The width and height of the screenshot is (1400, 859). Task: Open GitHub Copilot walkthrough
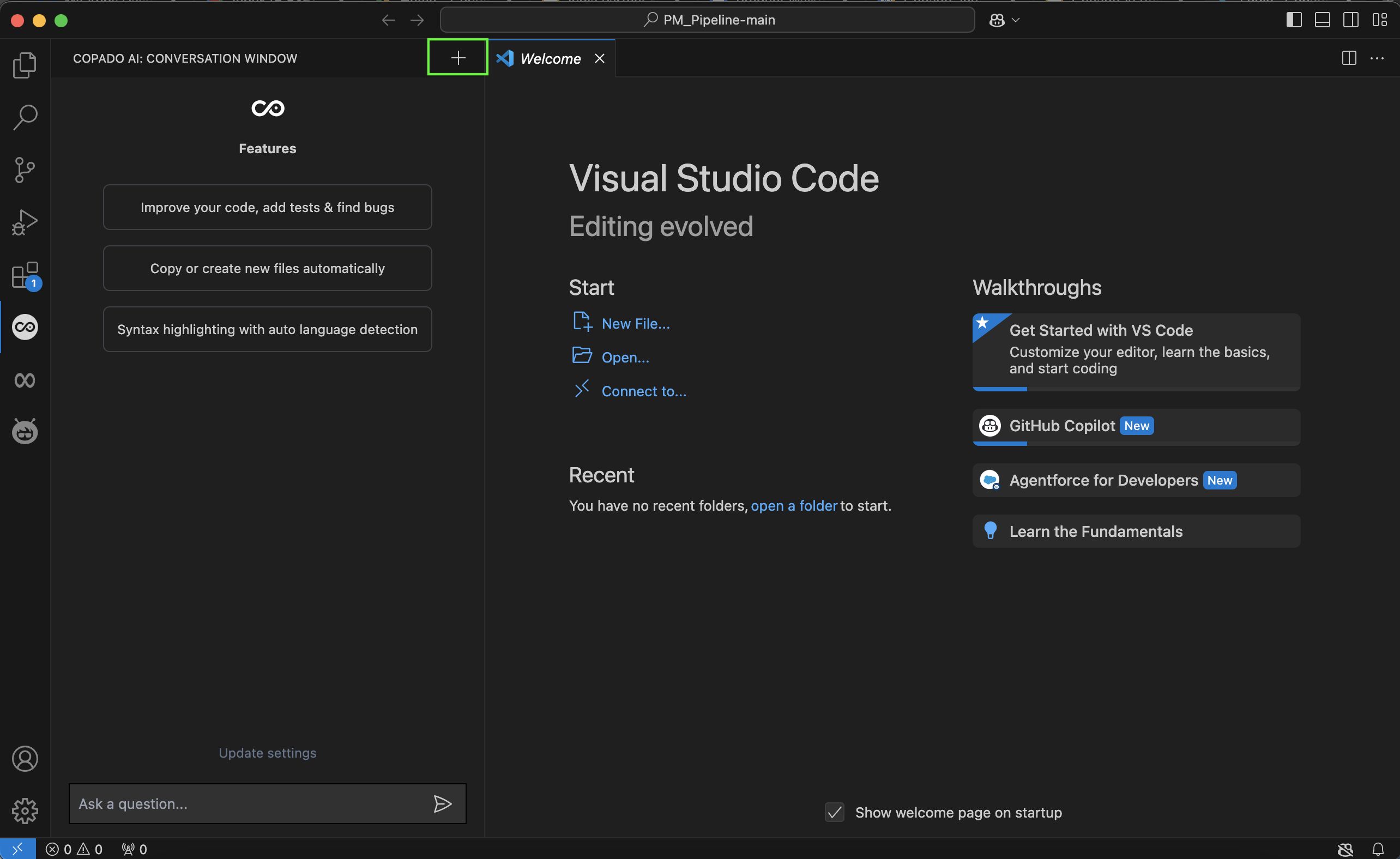click(1136, 427)
